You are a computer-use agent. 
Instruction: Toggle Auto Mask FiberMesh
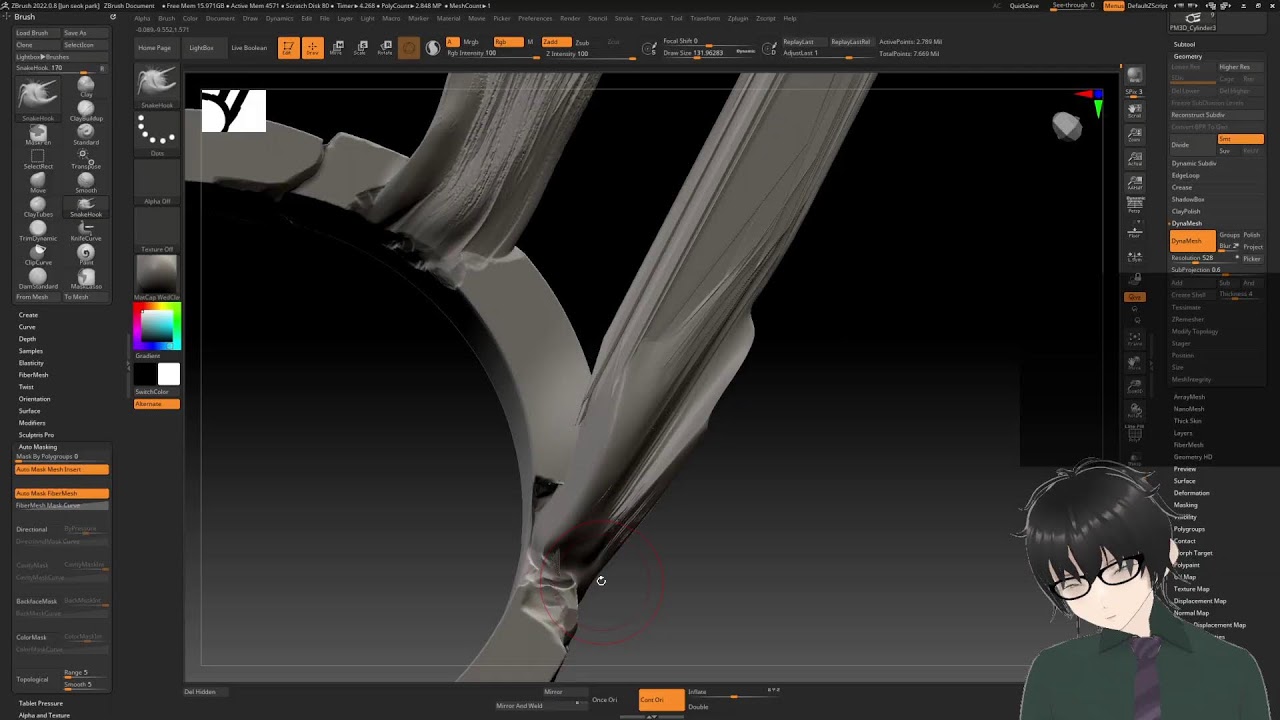pos(62,493)
